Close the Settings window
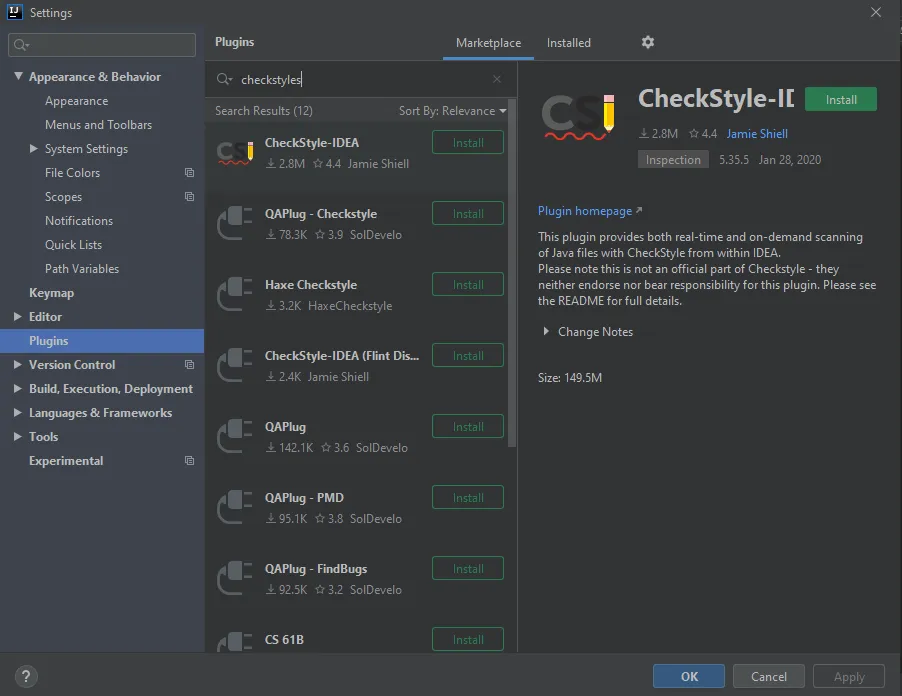This screenshot has height=696, width=902. [x=876, y=12]
